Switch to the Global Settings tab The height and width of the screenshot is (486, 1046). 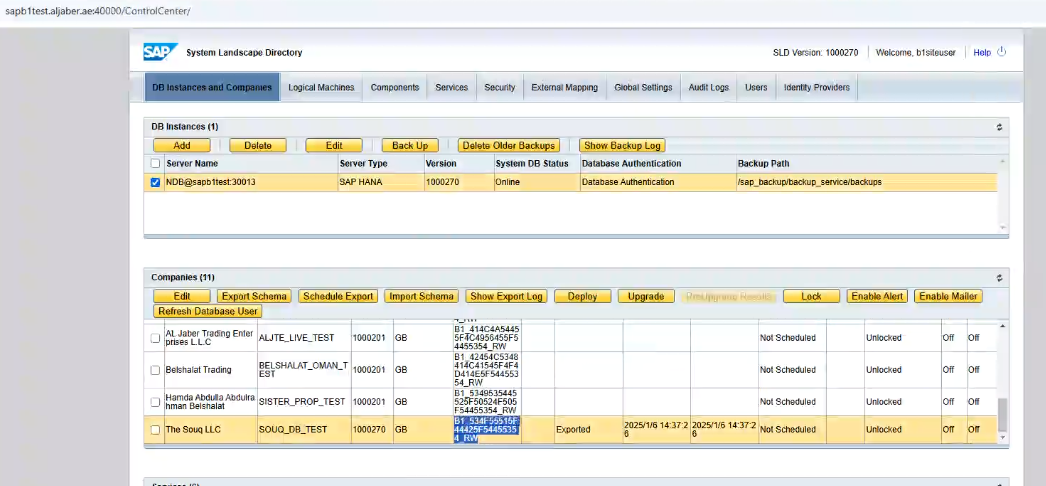(643, 88)
